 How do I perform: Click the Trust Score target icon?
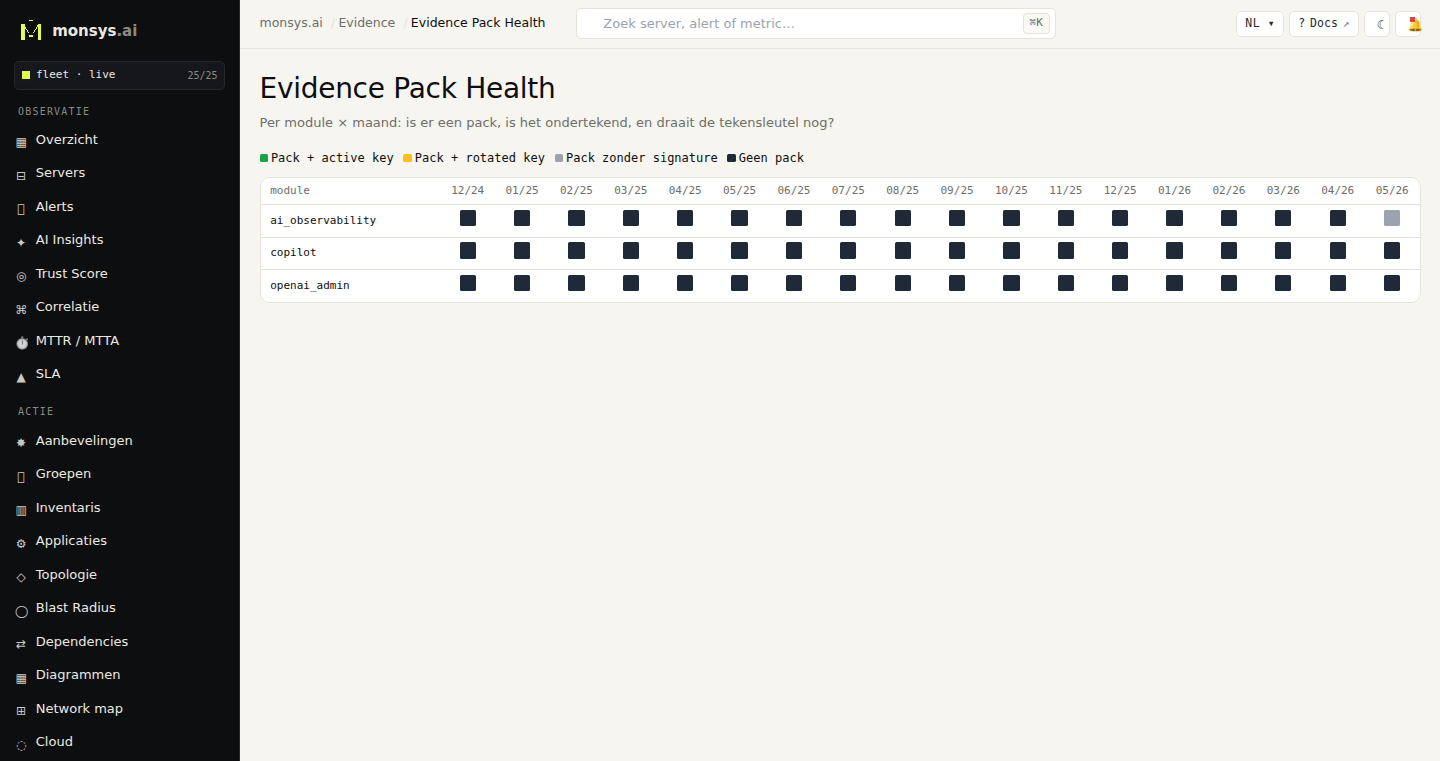[x=21, y=275]
